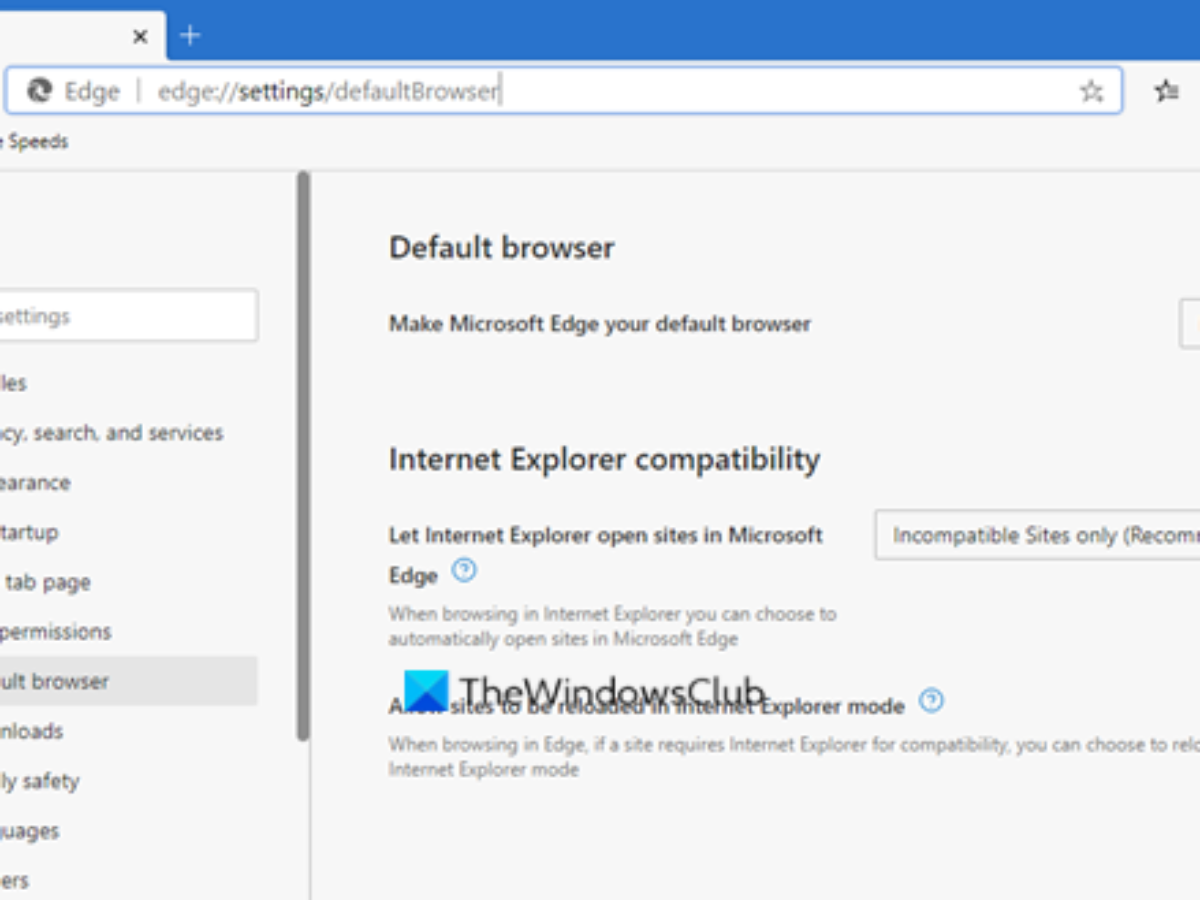The height and width of the screenshot is (900, 1200).
Task: Click the Search settings box
Action: (127, 316)
